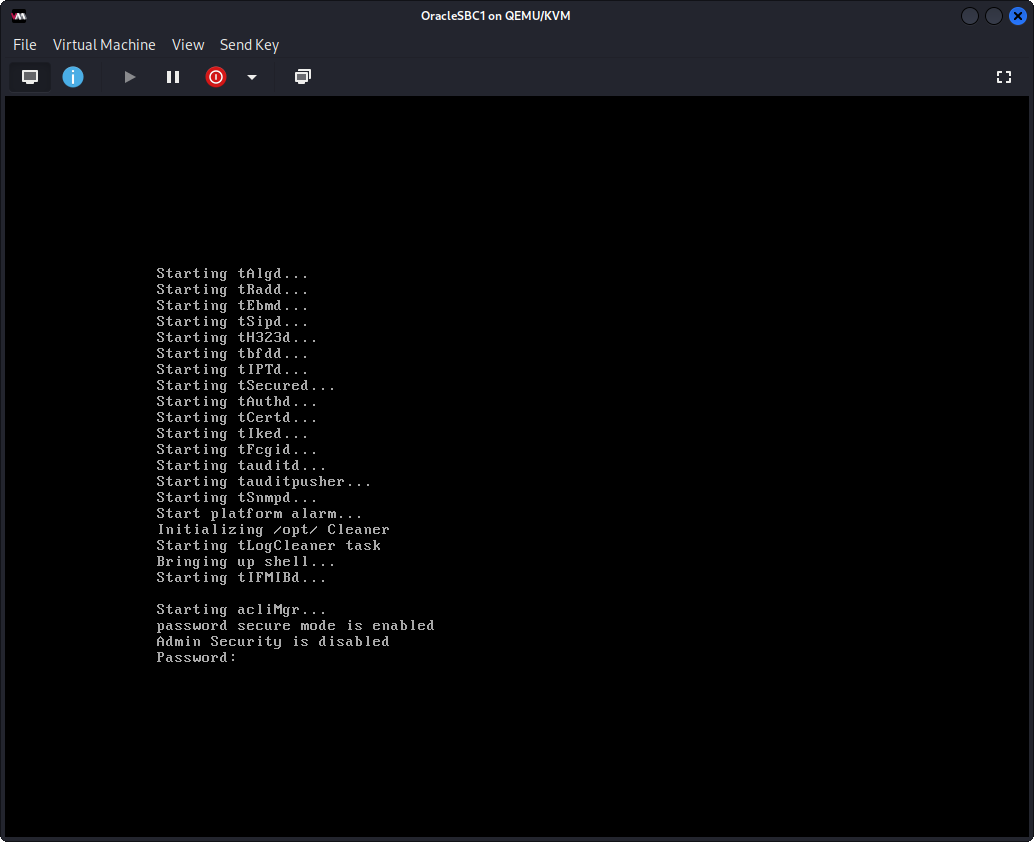The width and height of the screenshot is (1034, 842).
Task: Open the Send Key menu
Action: point(249,45)
